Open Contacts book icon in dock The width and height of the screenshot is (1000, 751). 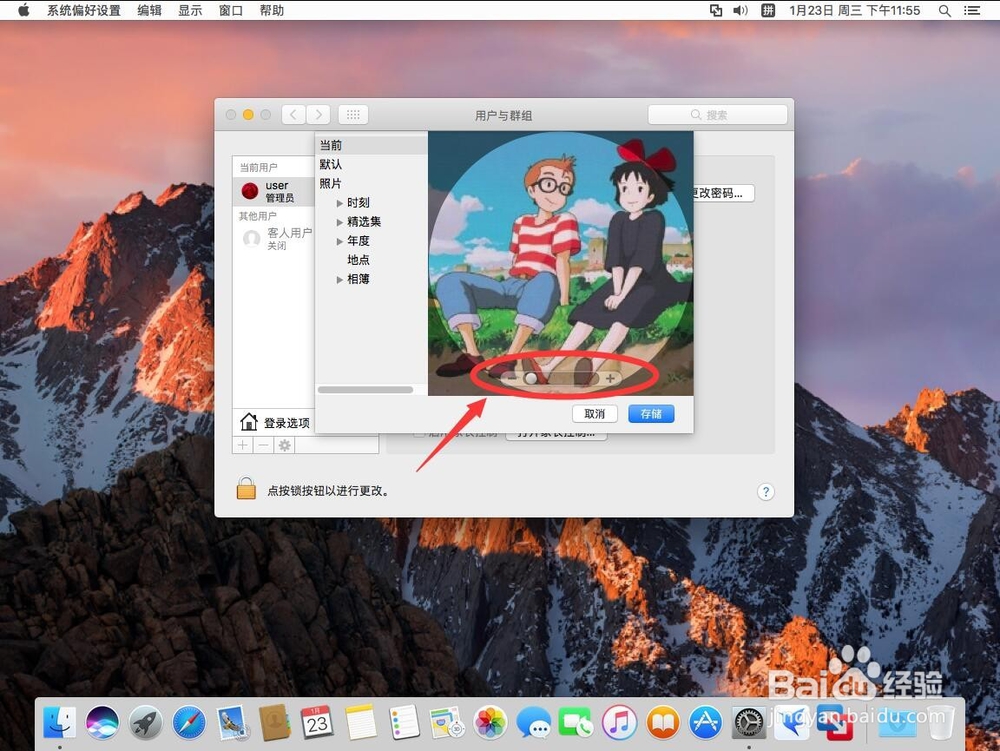275,722
